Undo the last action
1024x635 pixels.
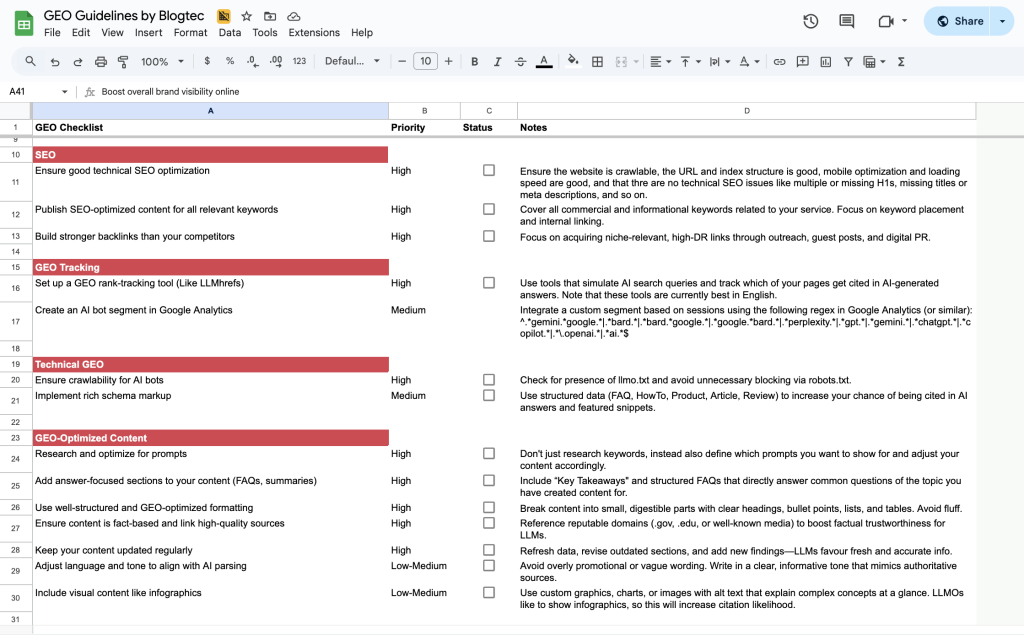(x=55, y=61)
